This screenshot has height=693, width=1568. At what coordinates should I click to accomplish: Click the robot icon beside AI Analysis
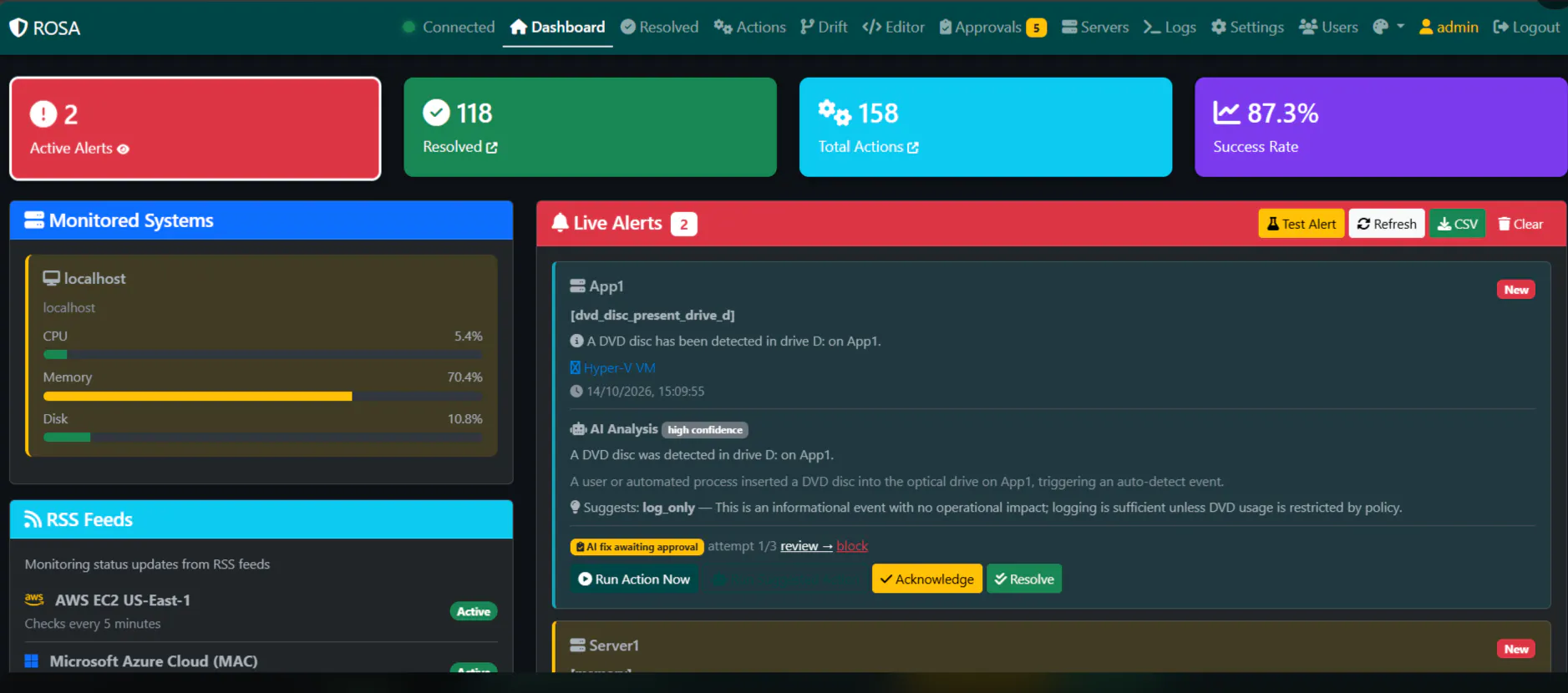578,429
